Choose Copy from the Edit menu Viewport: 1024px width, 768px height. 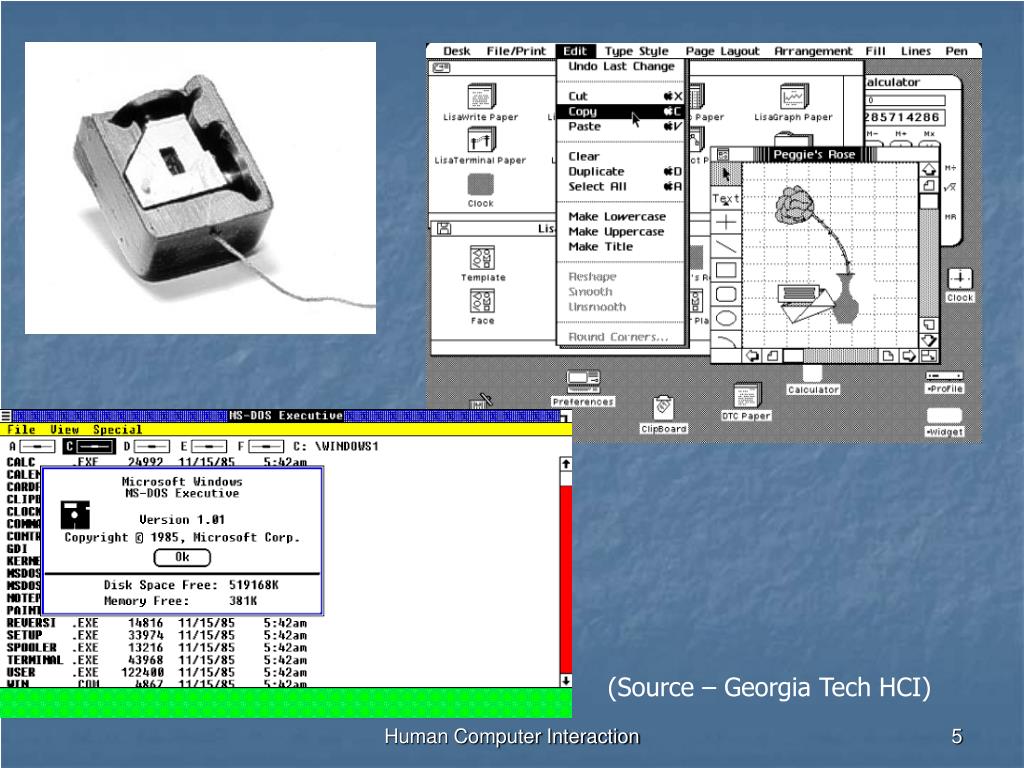pyautogui.click(x=620, y=111)
